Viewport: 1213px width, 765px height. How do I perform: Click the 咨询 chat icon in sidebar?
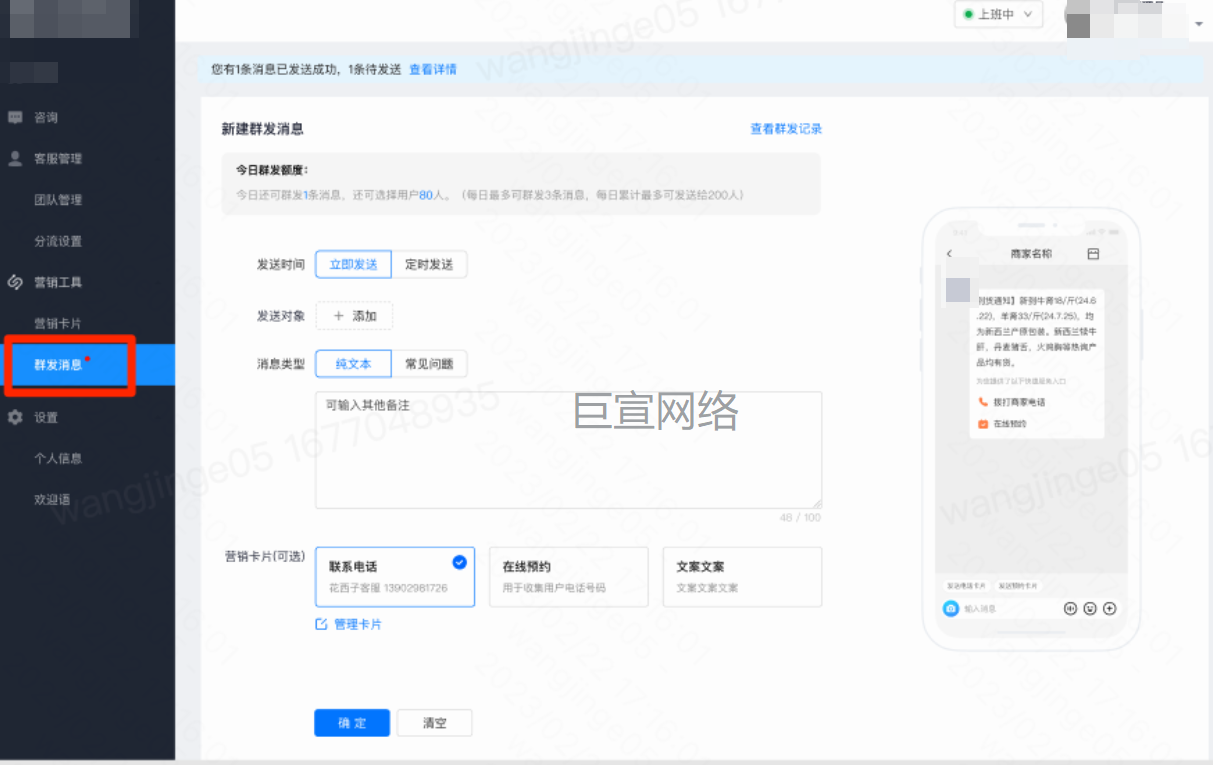pos(15,117)
